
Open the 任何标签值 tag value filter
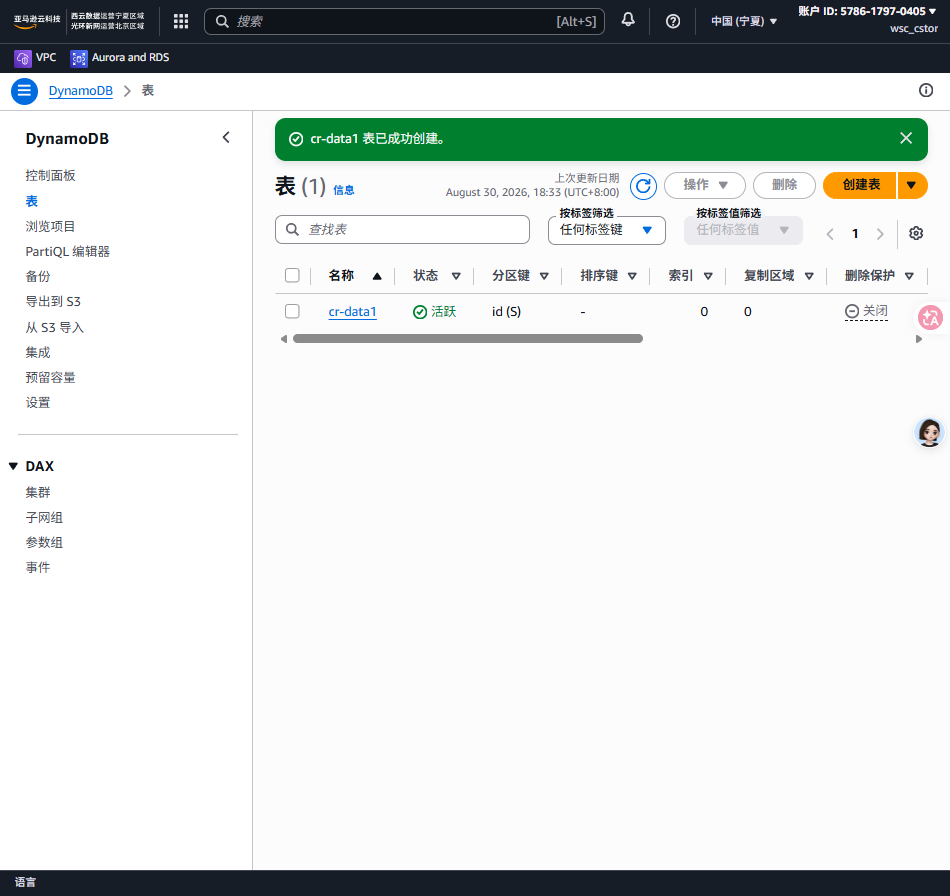(x=743, y=230)
